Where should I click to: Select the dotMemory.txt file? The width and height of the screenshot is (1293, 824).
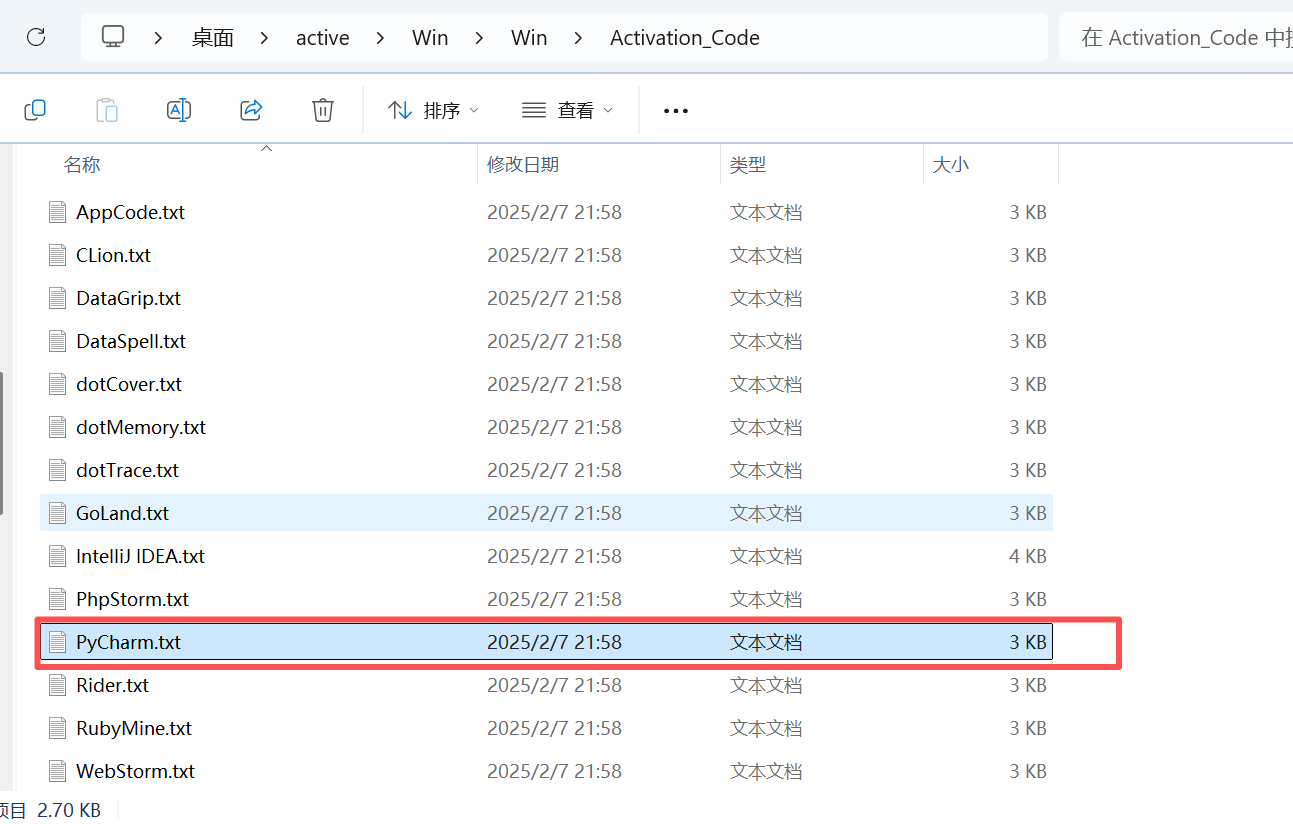[546, 427]
